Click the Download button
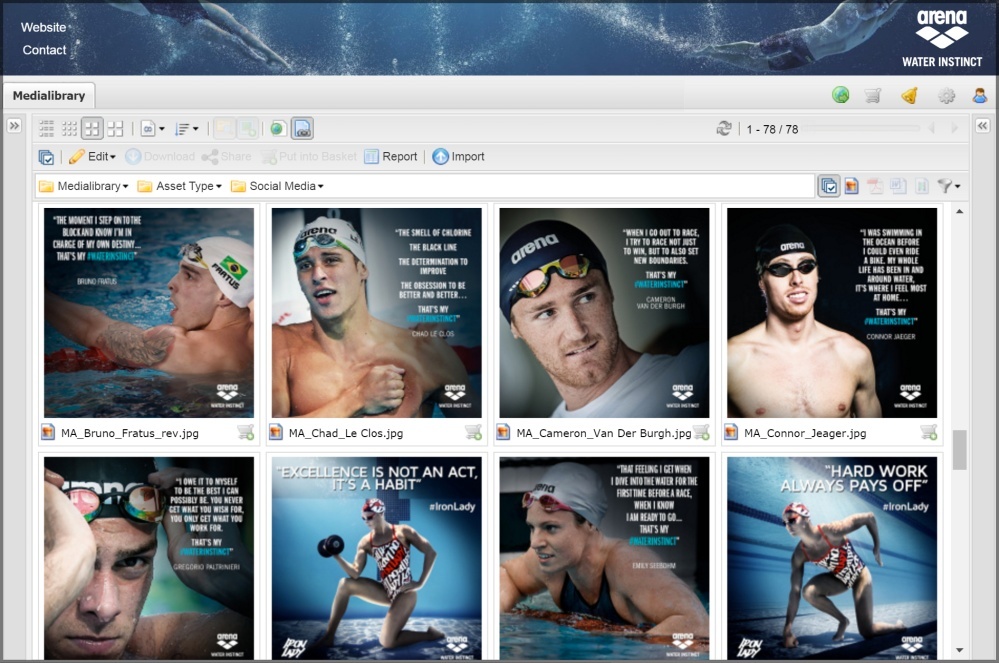Screen dimensions: 999x663 (x=160, y=157)
